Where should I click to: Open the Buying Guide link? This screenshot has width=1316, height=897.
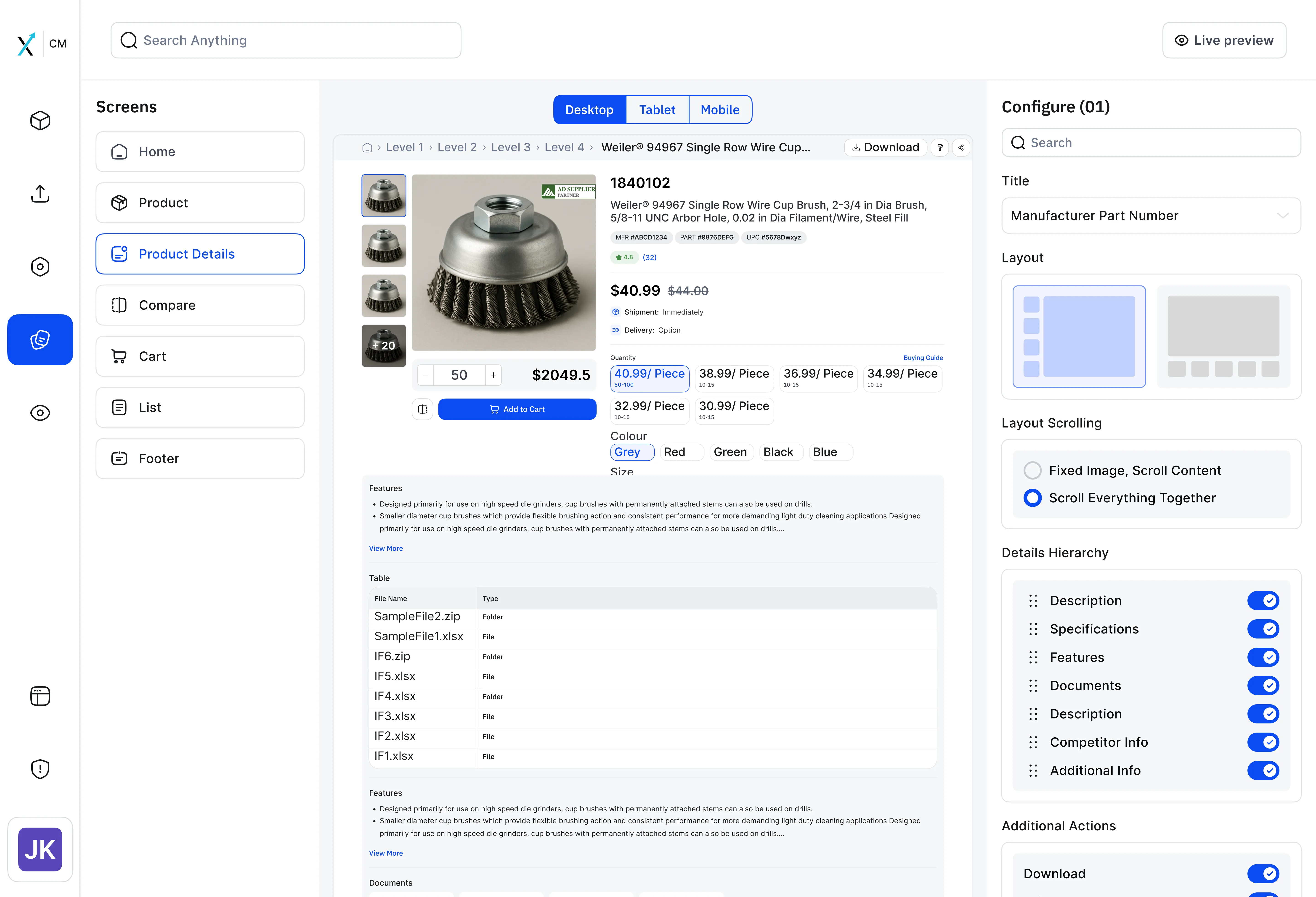(x=923, y=358)
